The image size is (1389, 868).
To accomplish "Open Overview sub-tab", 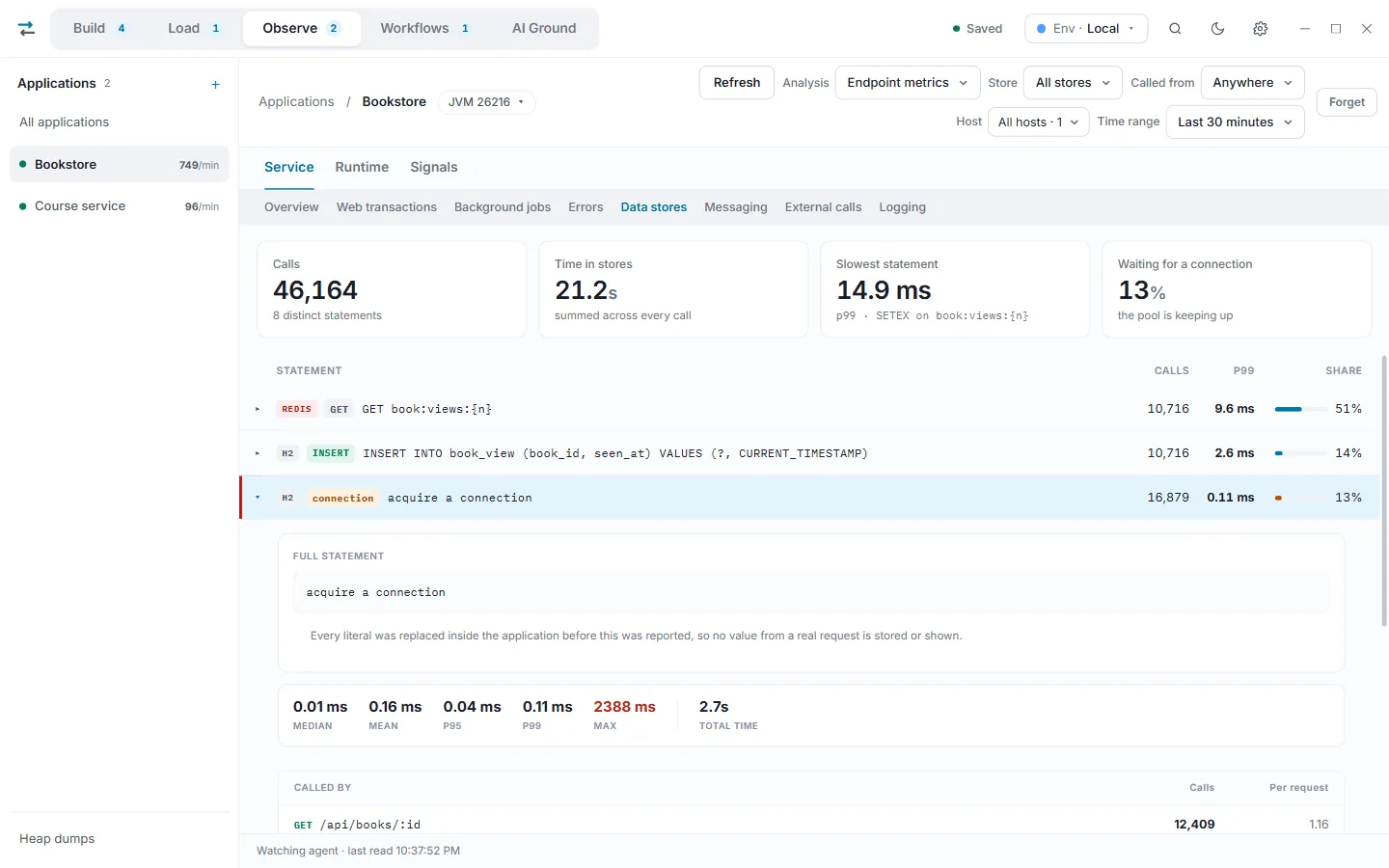I will [291, 207].
